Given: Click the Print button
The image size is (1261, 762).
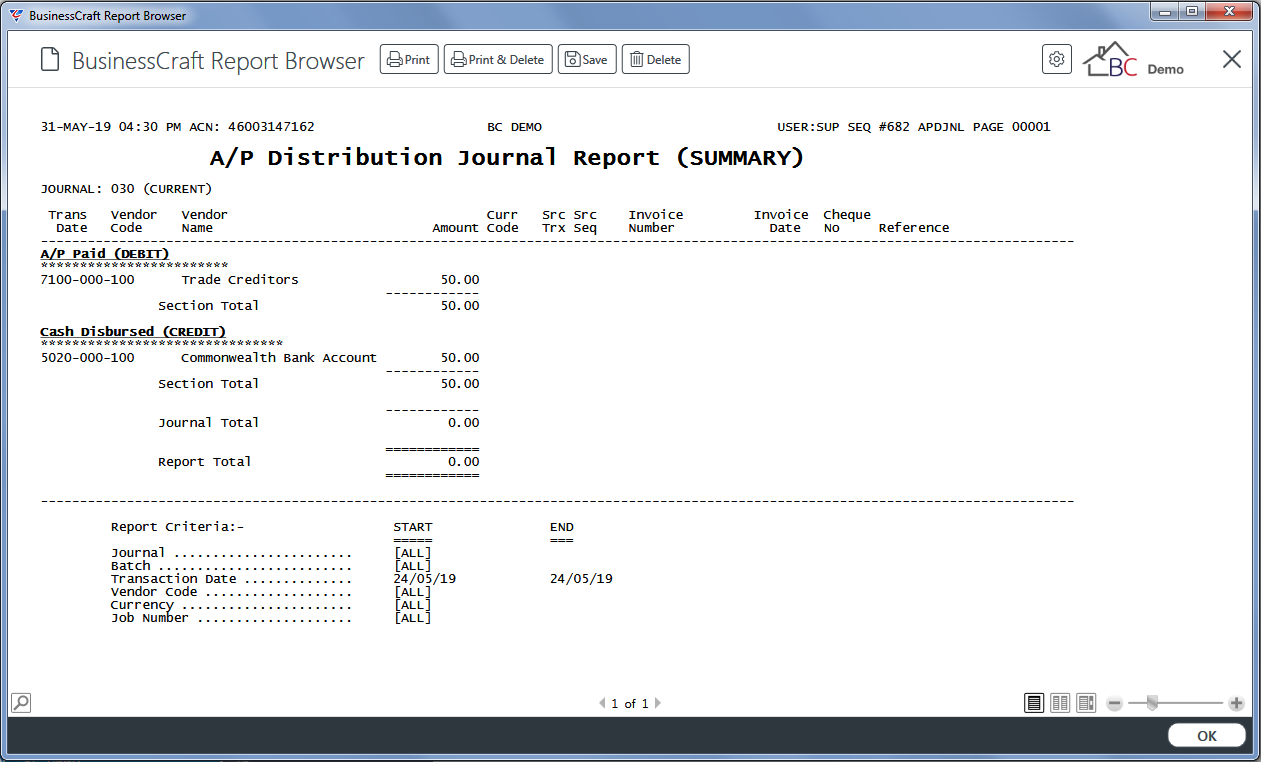Looking at the screenshot, I should pyautogui.click(x=409, y=60).
